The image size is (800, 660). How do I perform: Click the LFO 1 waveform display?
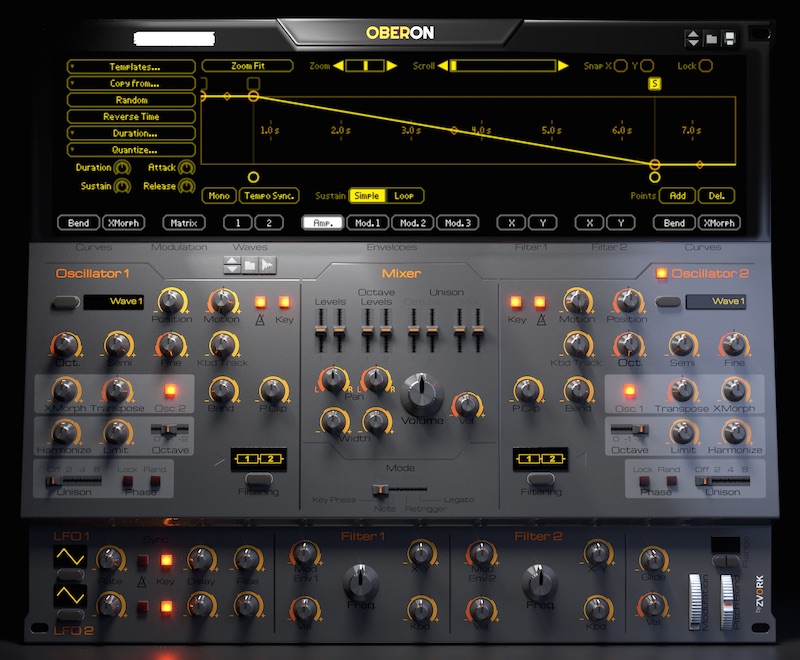(x=70, y=557)
